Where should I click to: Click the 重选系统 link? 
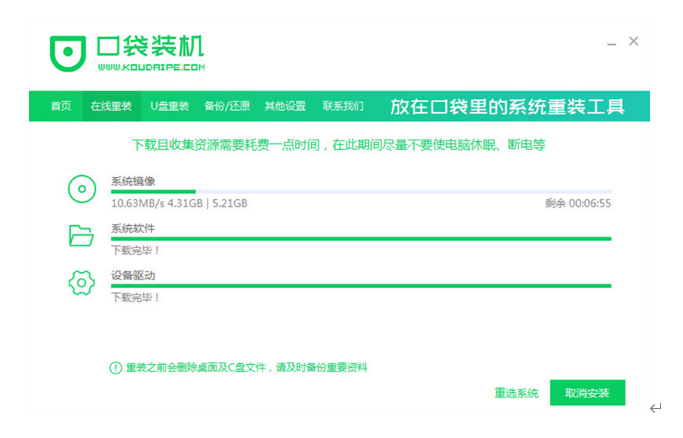click(516, 393)
